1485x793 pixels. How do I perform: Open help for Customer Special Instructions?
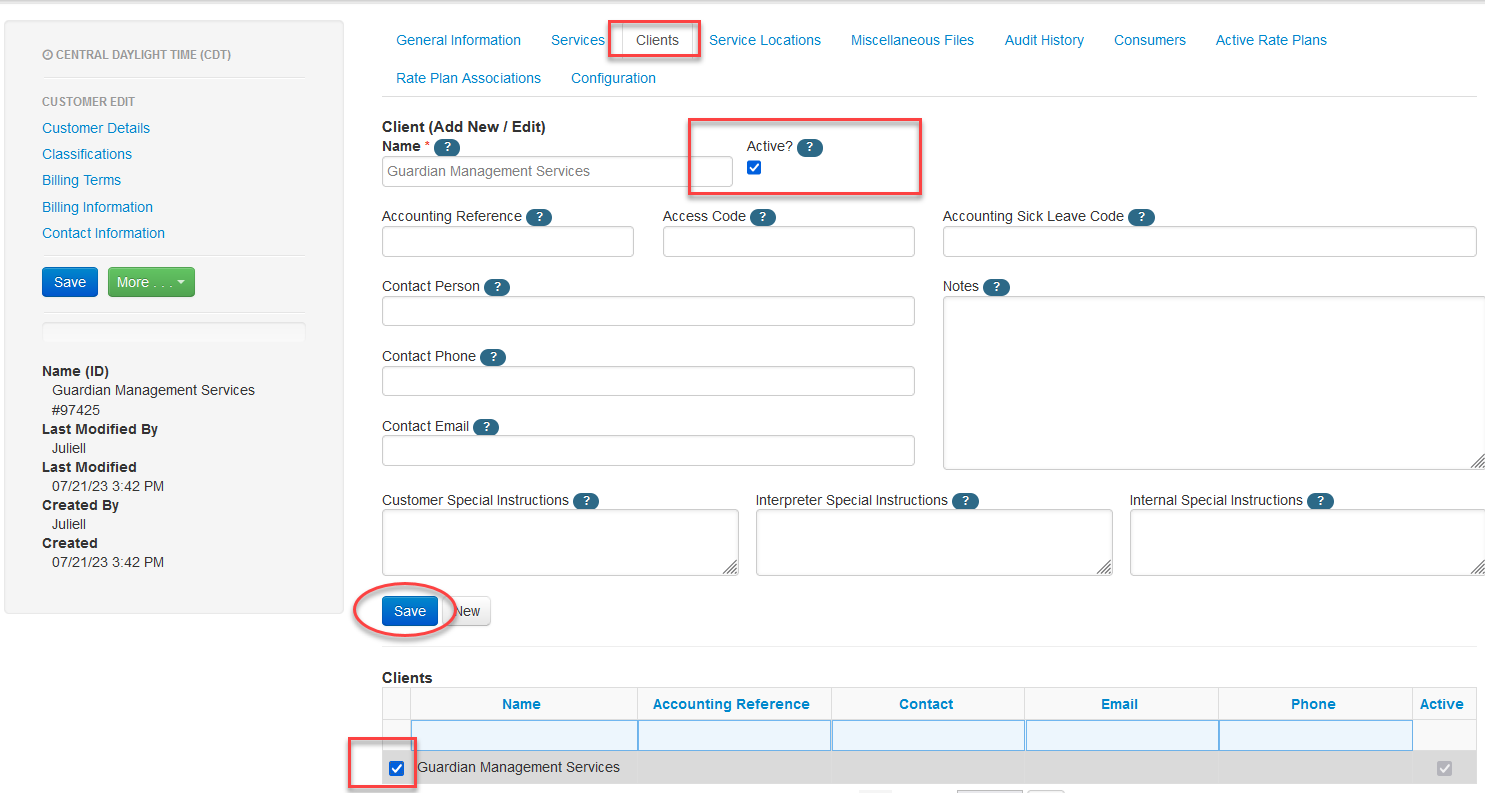[x=586, y=501]
